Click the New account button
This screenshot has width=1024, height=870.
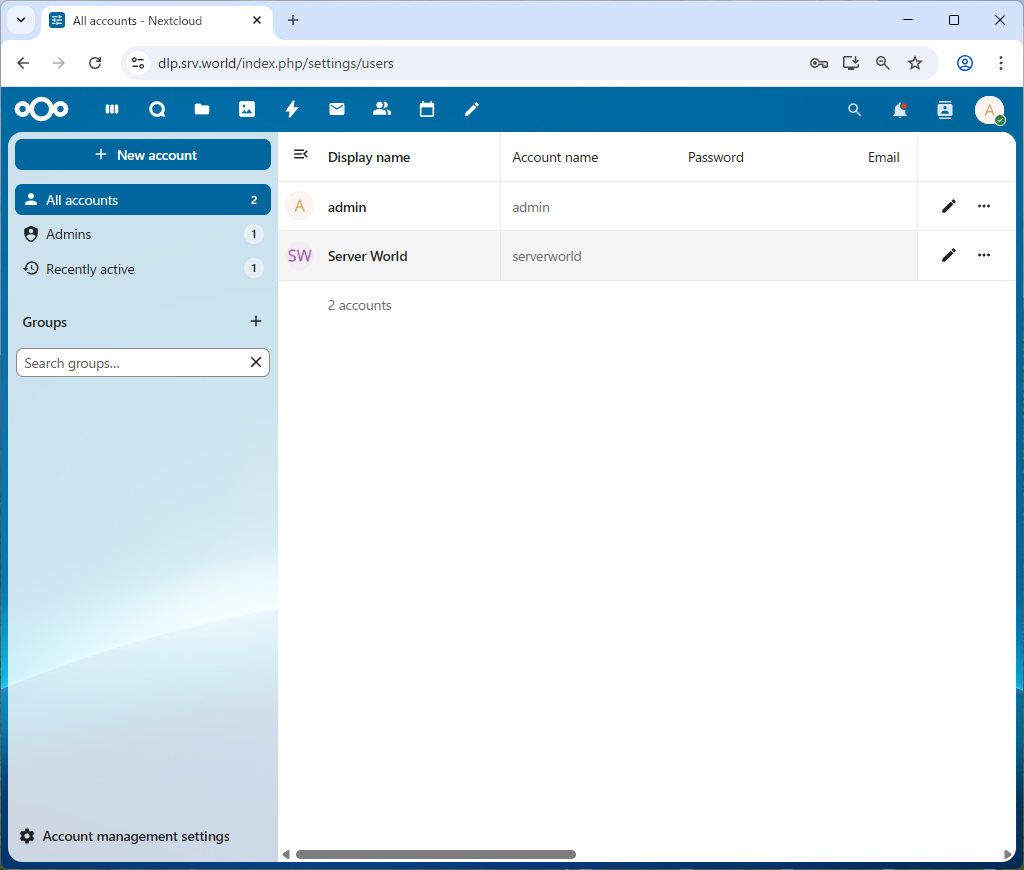tap(143, 155)
